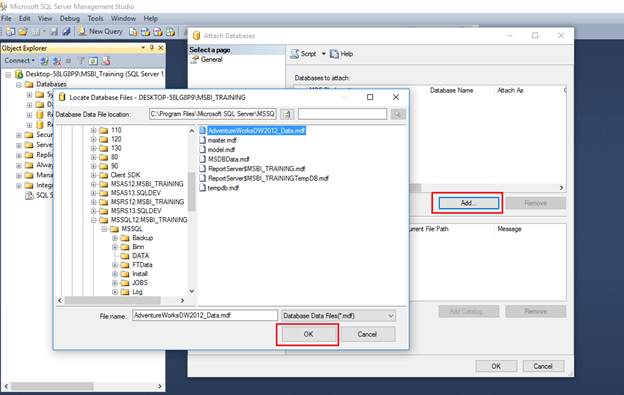The height and width of the screenshot is (395, 624).
Task: Click the OK button of Attach Databases window
Action: [496, 366]
